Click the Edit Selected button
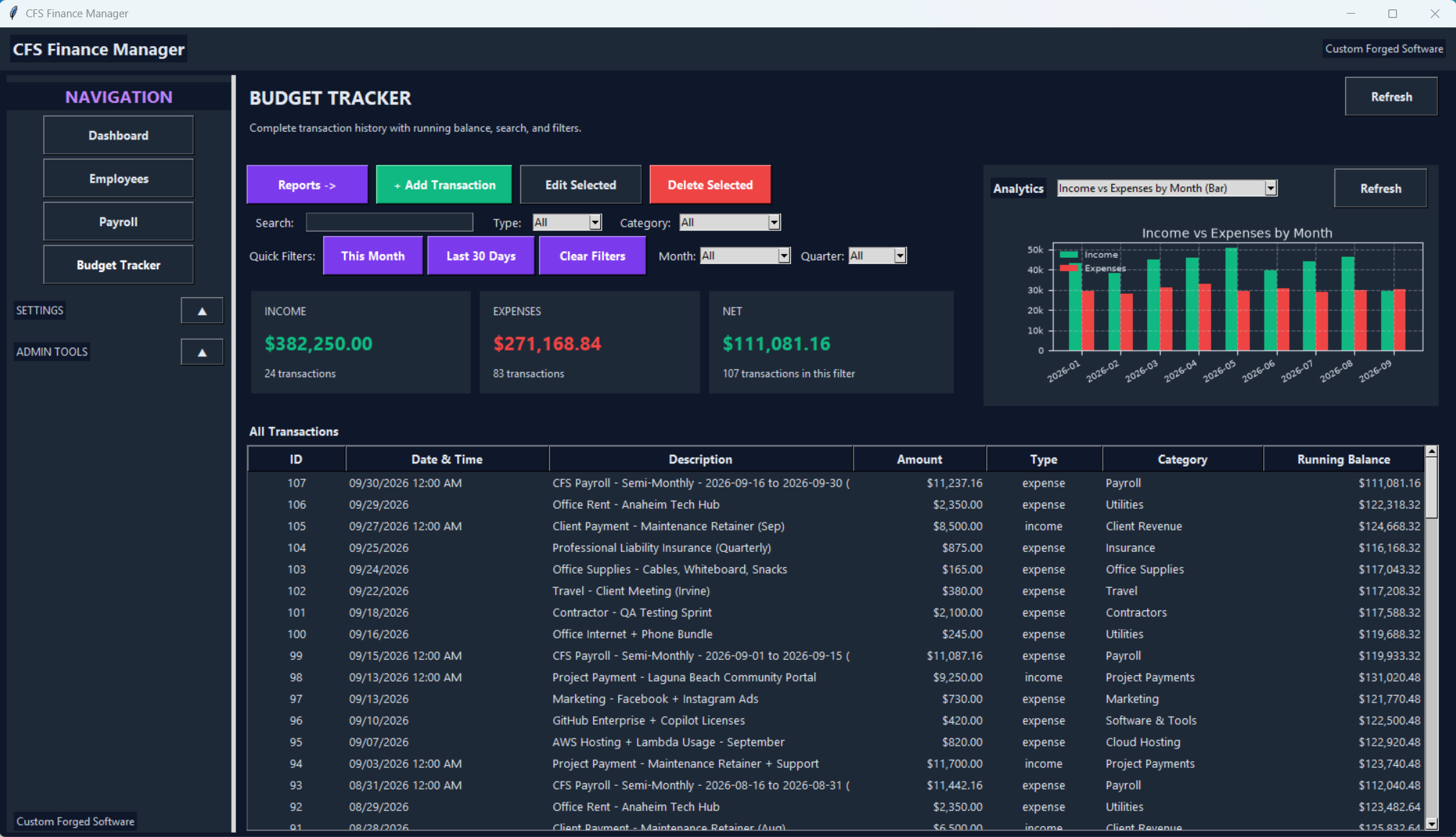Image resolution: width=1456 pixels, height=837 pixels. (x=580, y=185)
